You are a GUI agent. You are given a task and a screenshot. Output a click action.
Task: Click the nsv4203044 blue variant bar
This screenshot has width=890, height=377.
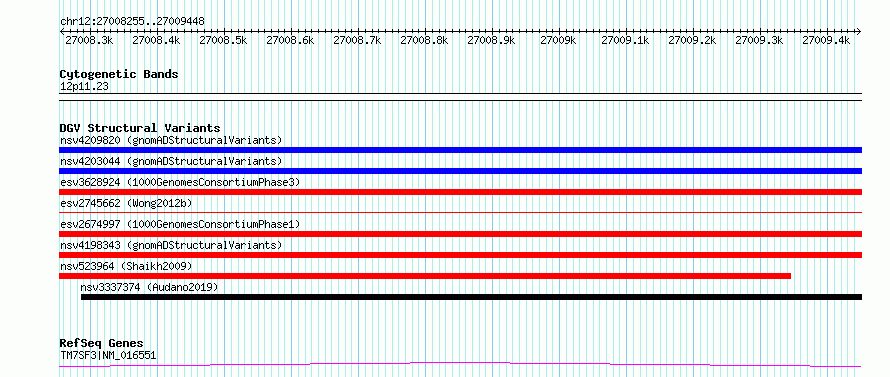460,171
